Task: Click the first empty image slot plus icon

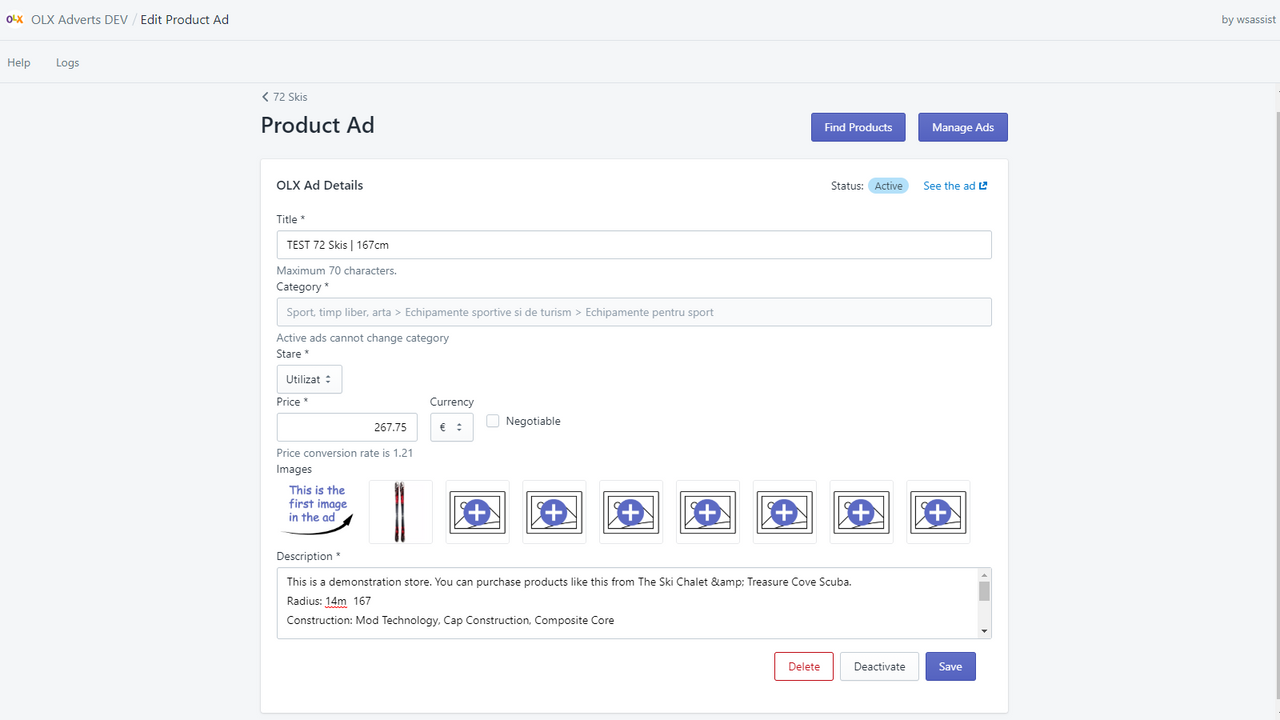Action: coord(477,512)
